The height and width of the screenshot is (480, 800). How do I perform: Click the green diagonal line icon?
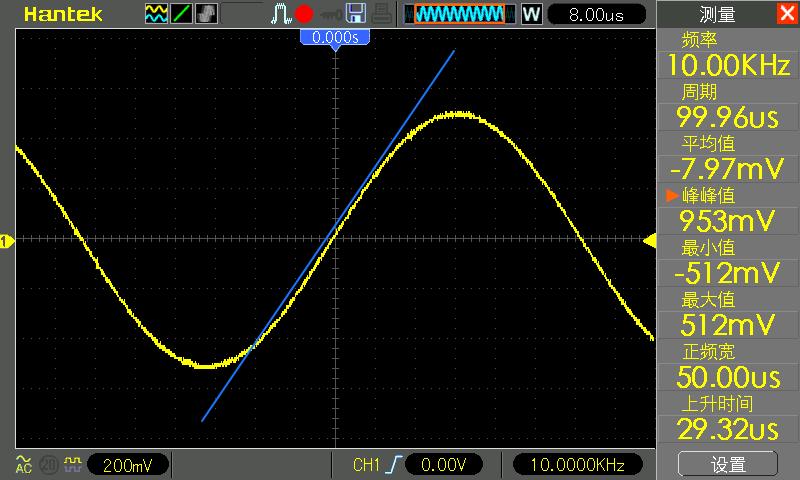pos(181,14)
